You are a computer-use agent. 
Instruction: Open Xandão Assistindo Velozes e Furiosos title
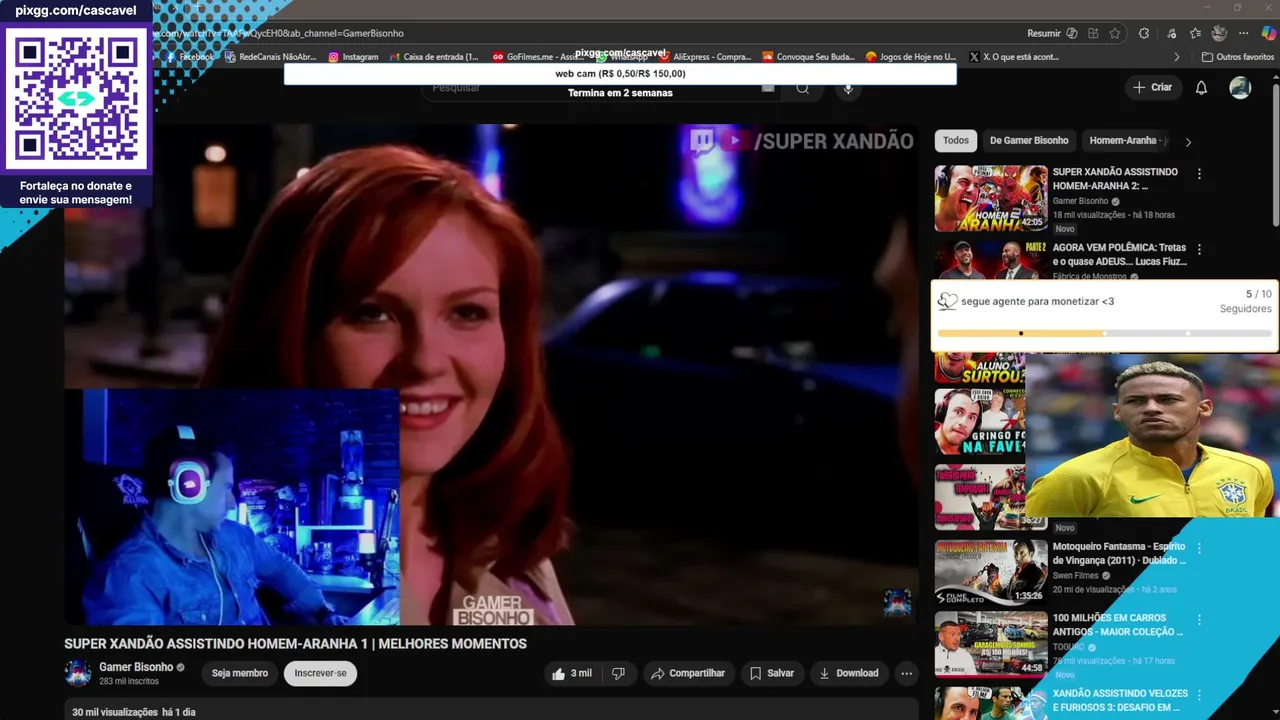pyautogui.click(x=1120, y=700)
